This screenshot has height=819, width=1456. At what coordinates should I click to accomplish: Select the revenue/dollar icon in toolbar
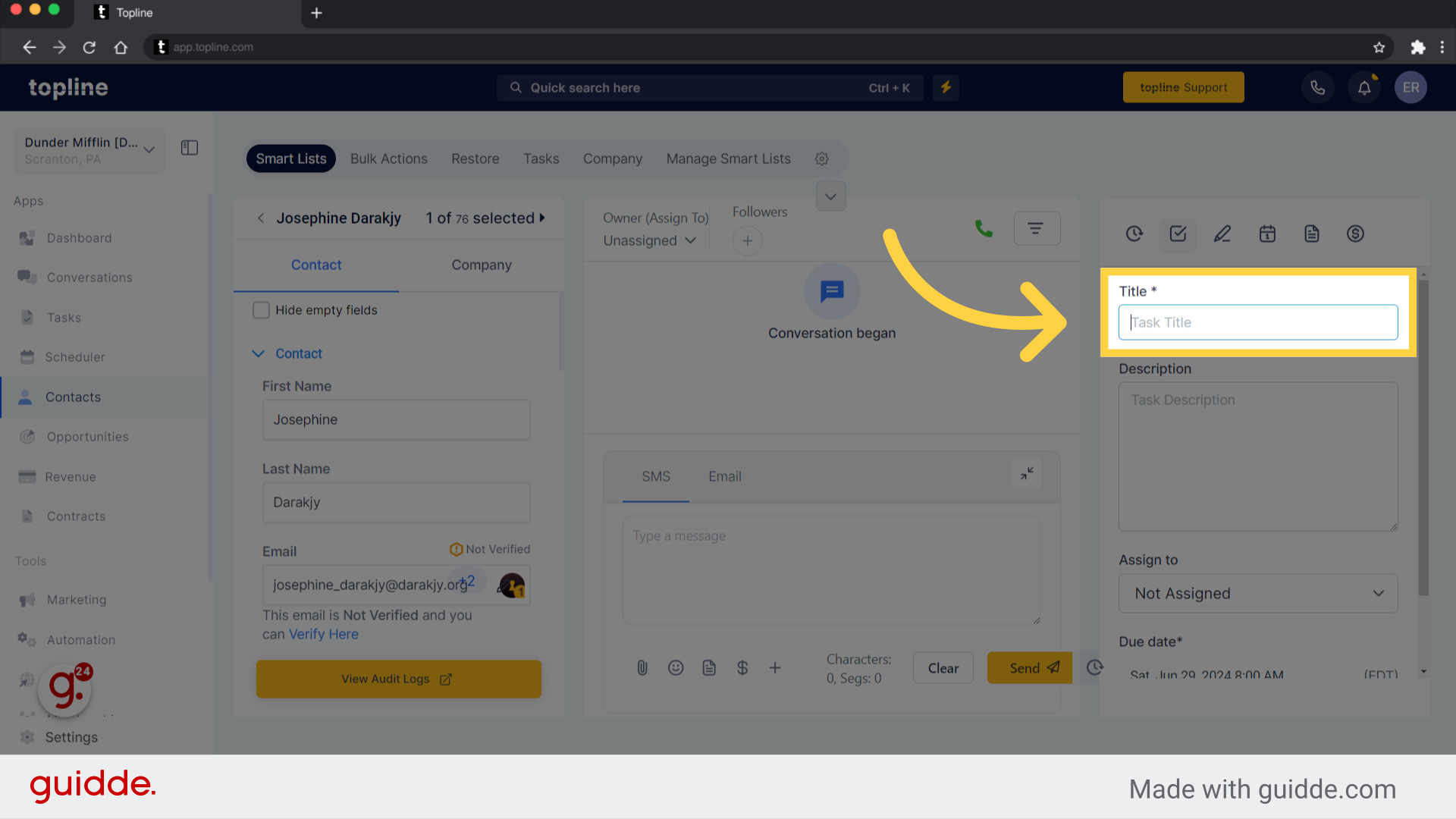point(1356,233)
